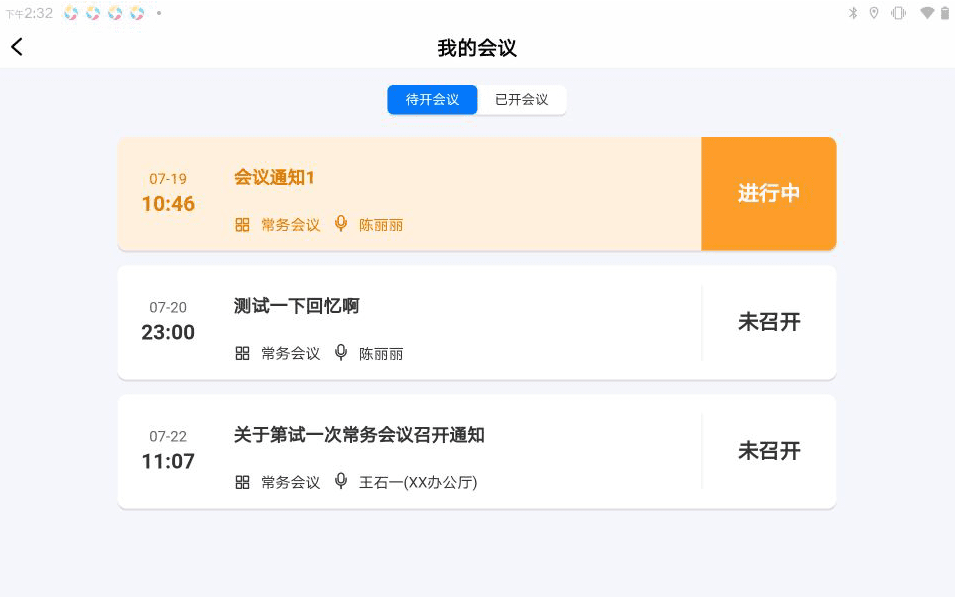Tap grid category icon in 07-22 meeting
Image resolution: width=955 pixels, height=597 pixels.
point(242,482)
